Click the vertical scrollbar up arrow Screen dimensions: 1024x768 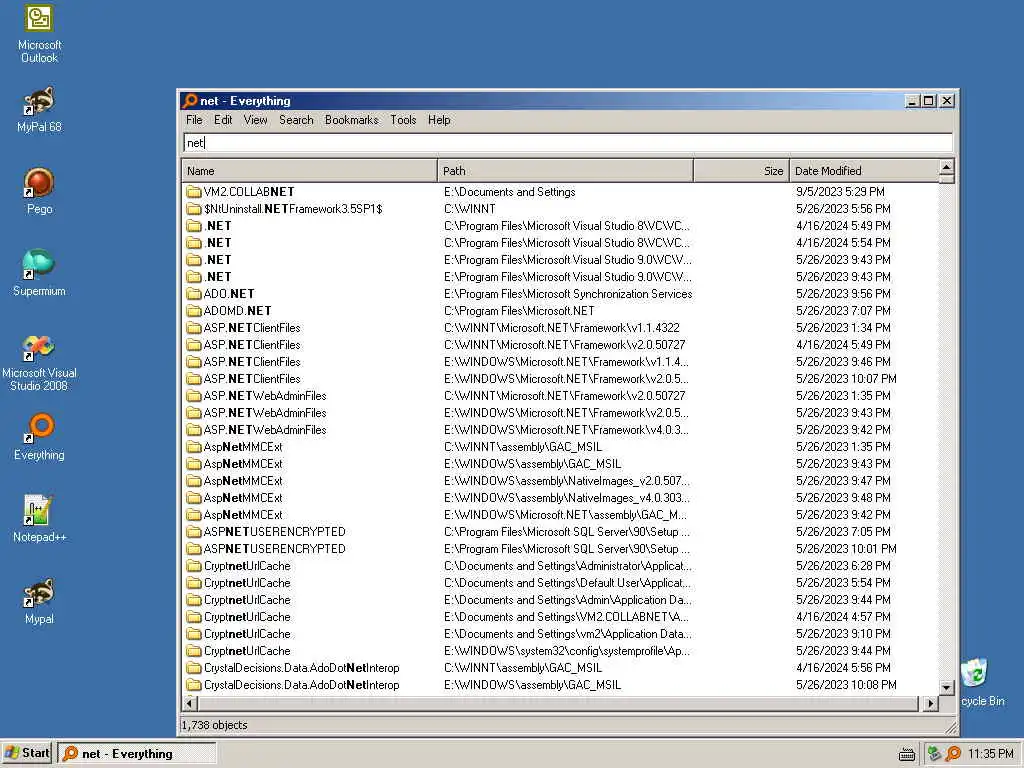tap(946, 167)
